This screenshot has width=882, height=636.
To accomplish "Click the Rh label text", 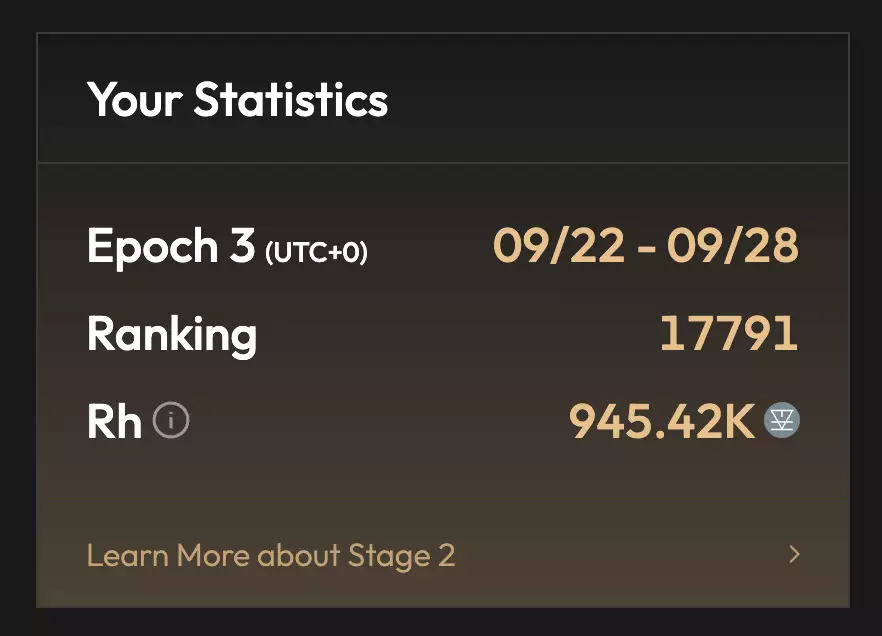I will (114, 422).
